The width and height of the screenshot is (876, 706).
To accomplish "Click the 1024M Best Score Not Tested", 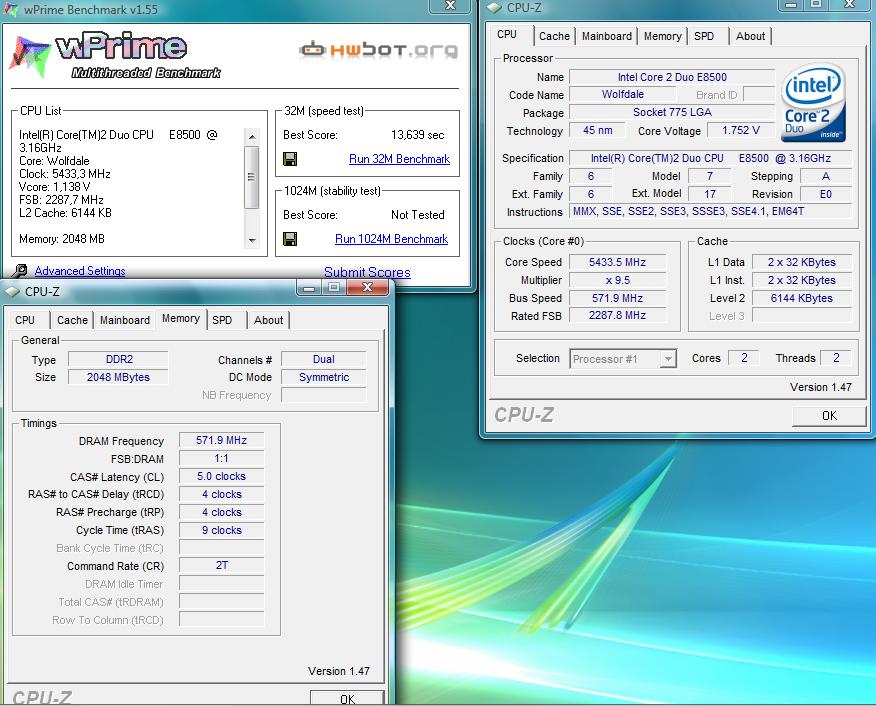I will pos(417,215).
